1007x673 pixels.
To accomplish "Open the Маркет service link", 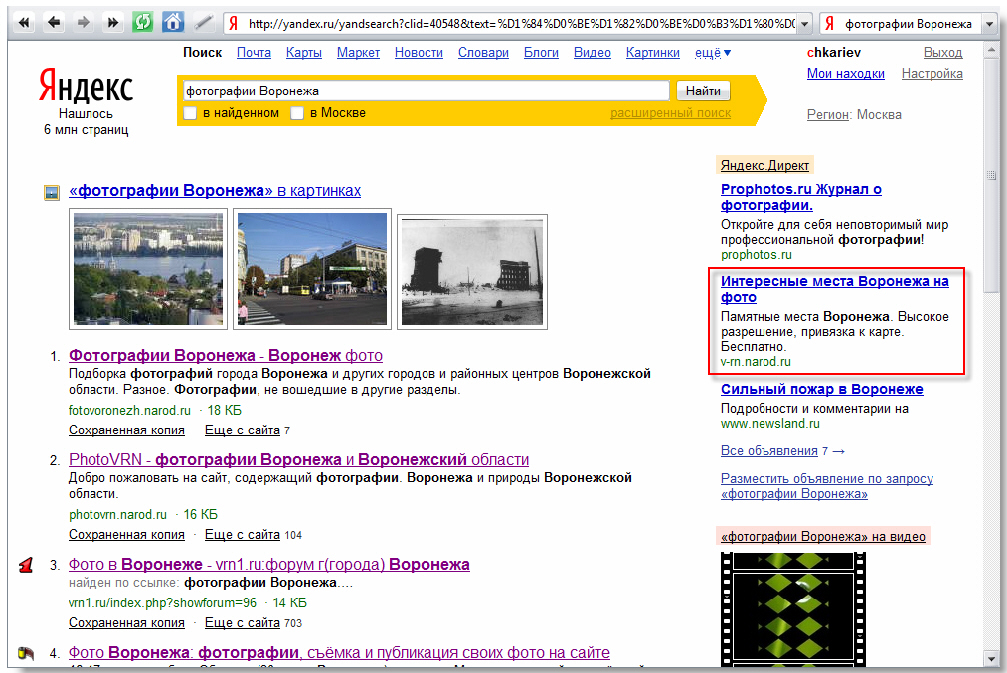I will pos(358,53).
